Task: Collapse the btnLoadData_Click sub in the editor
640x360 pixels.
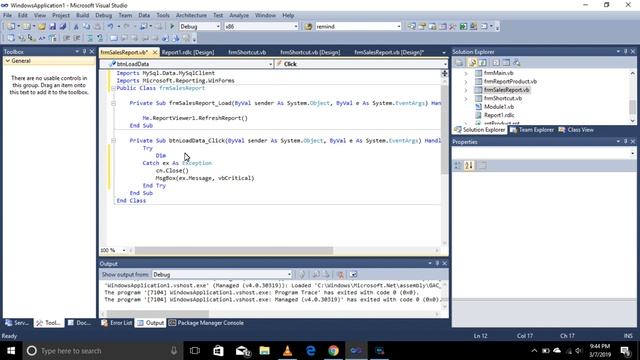Action: [x=113, y=140]
